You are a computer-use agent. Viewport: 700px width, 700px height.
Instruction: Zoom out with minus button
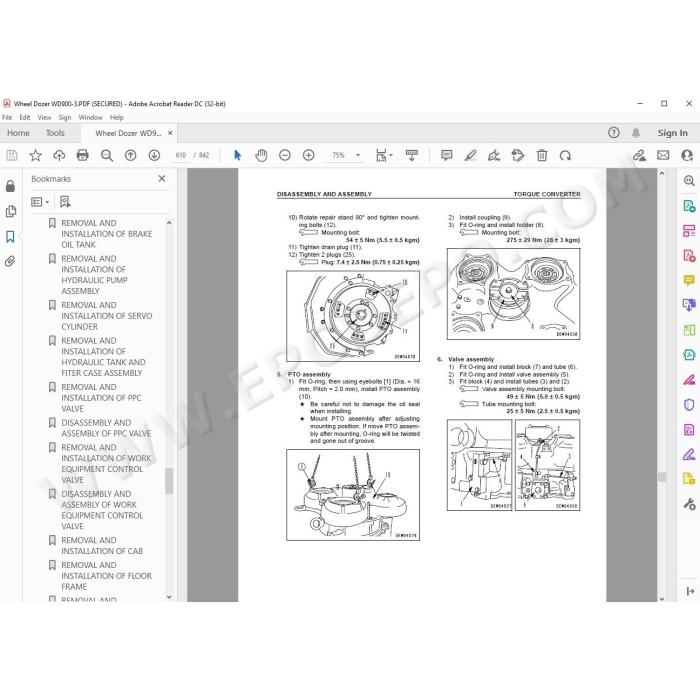click(x=285, y=155)
